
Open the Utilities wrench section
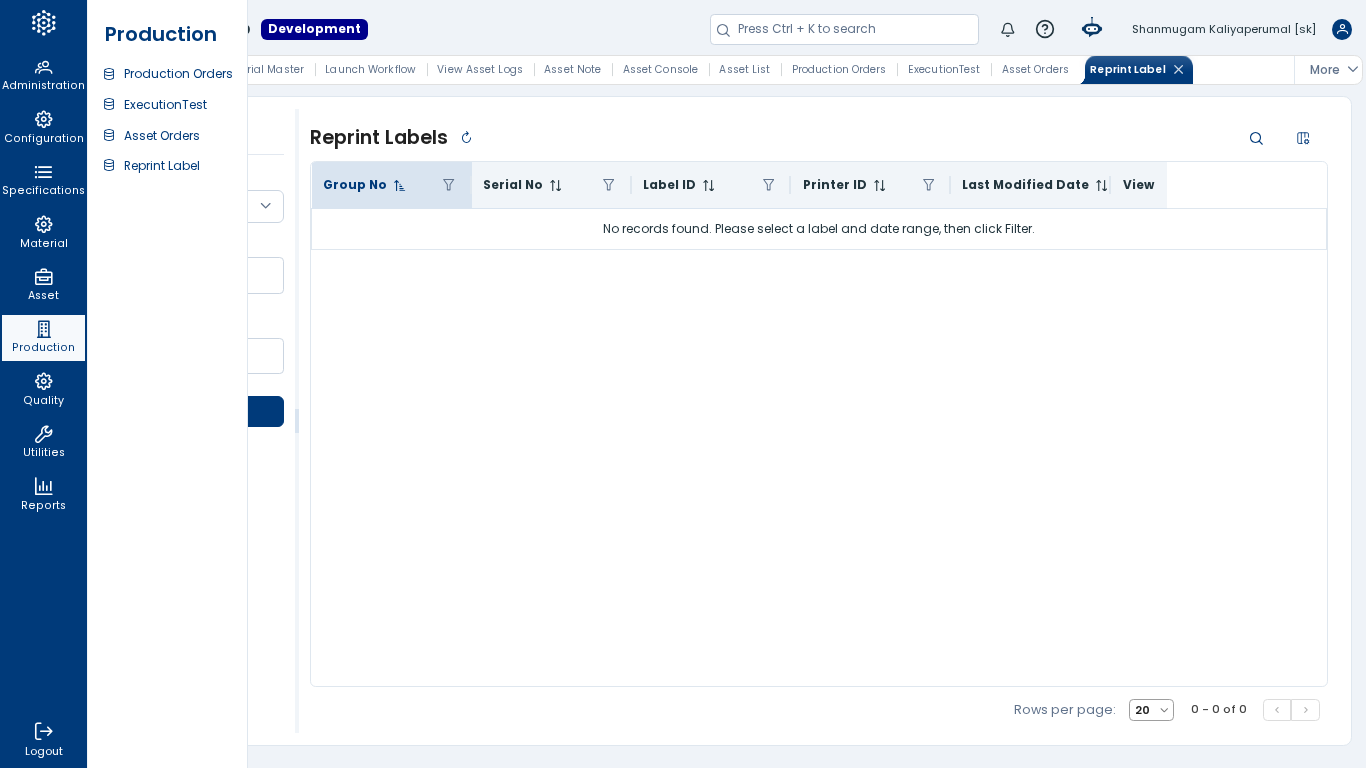(x=43, y=442)
